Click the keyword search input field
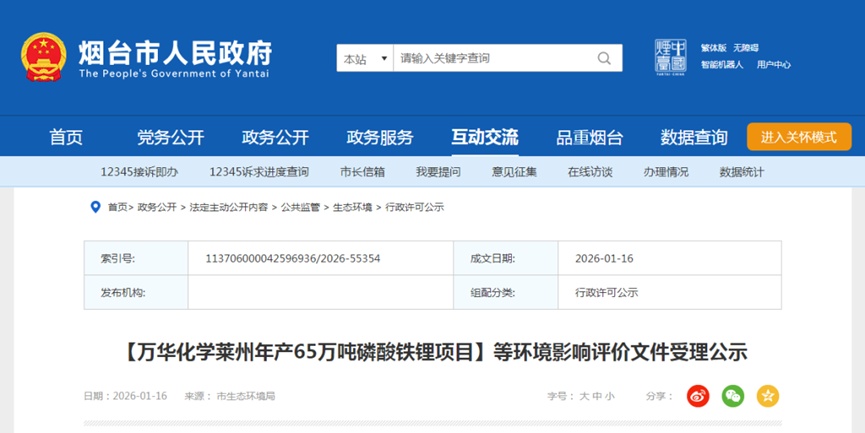This screenshot has width=865, height=433. (x=490, y=59)
